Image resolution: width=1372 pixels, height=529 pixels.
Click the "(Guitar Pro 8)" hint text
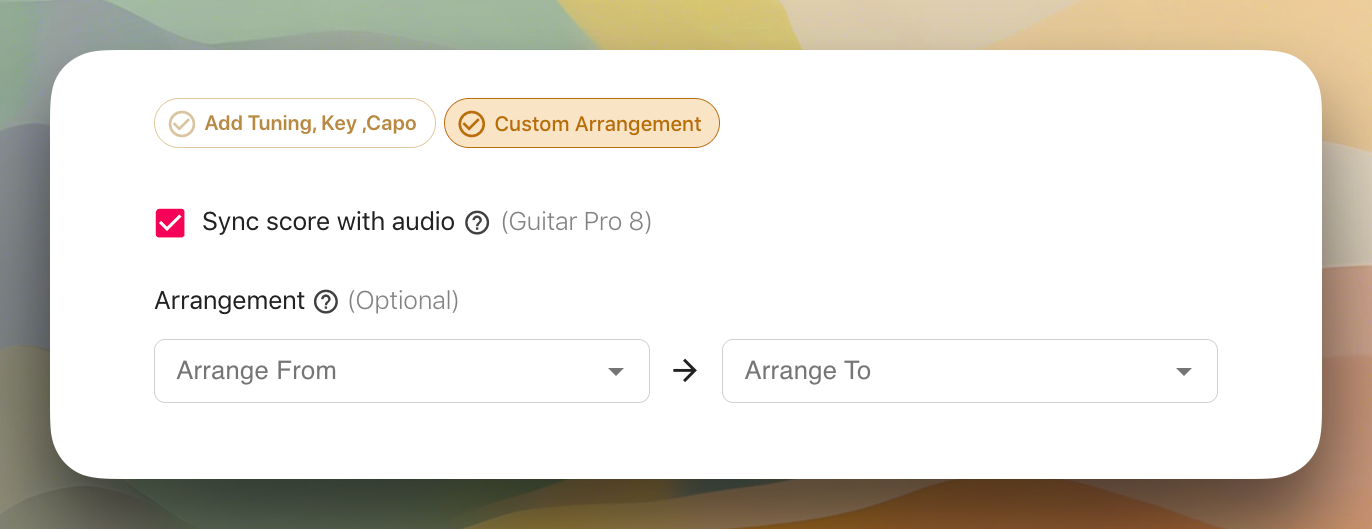pos(576,222)
